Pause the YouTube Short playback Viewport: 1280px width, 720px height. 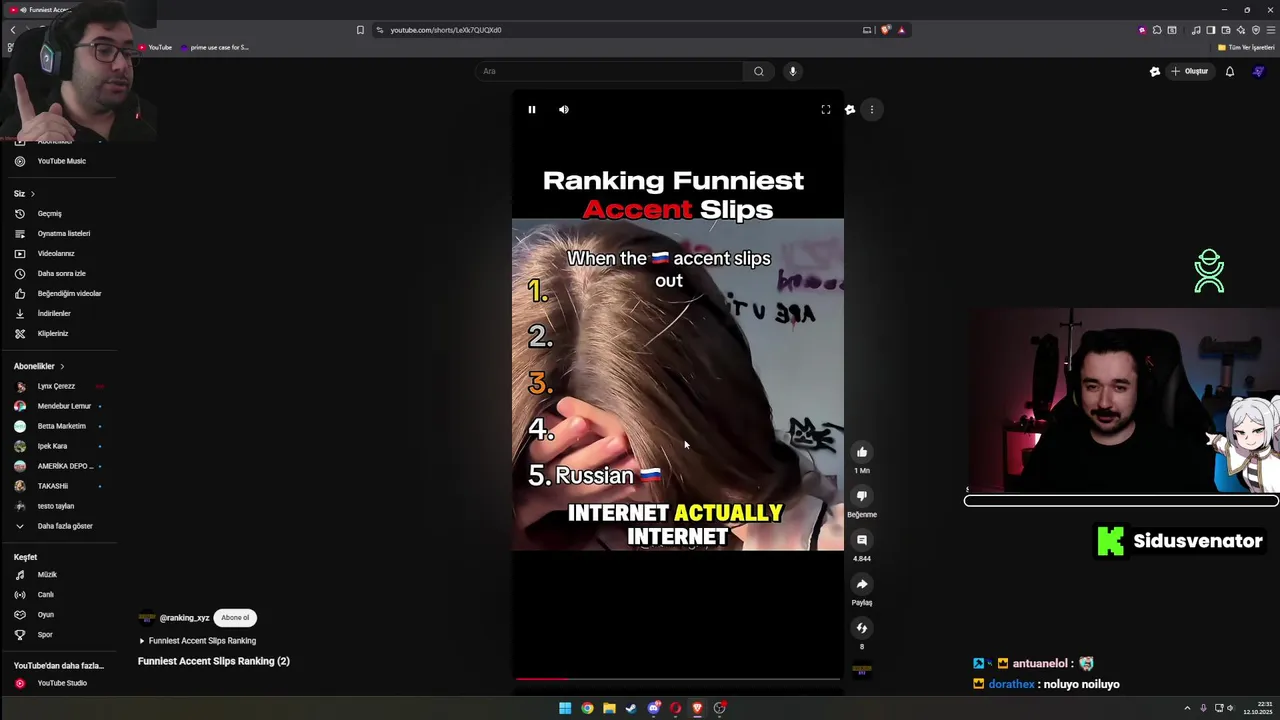(x=532, y=110)
